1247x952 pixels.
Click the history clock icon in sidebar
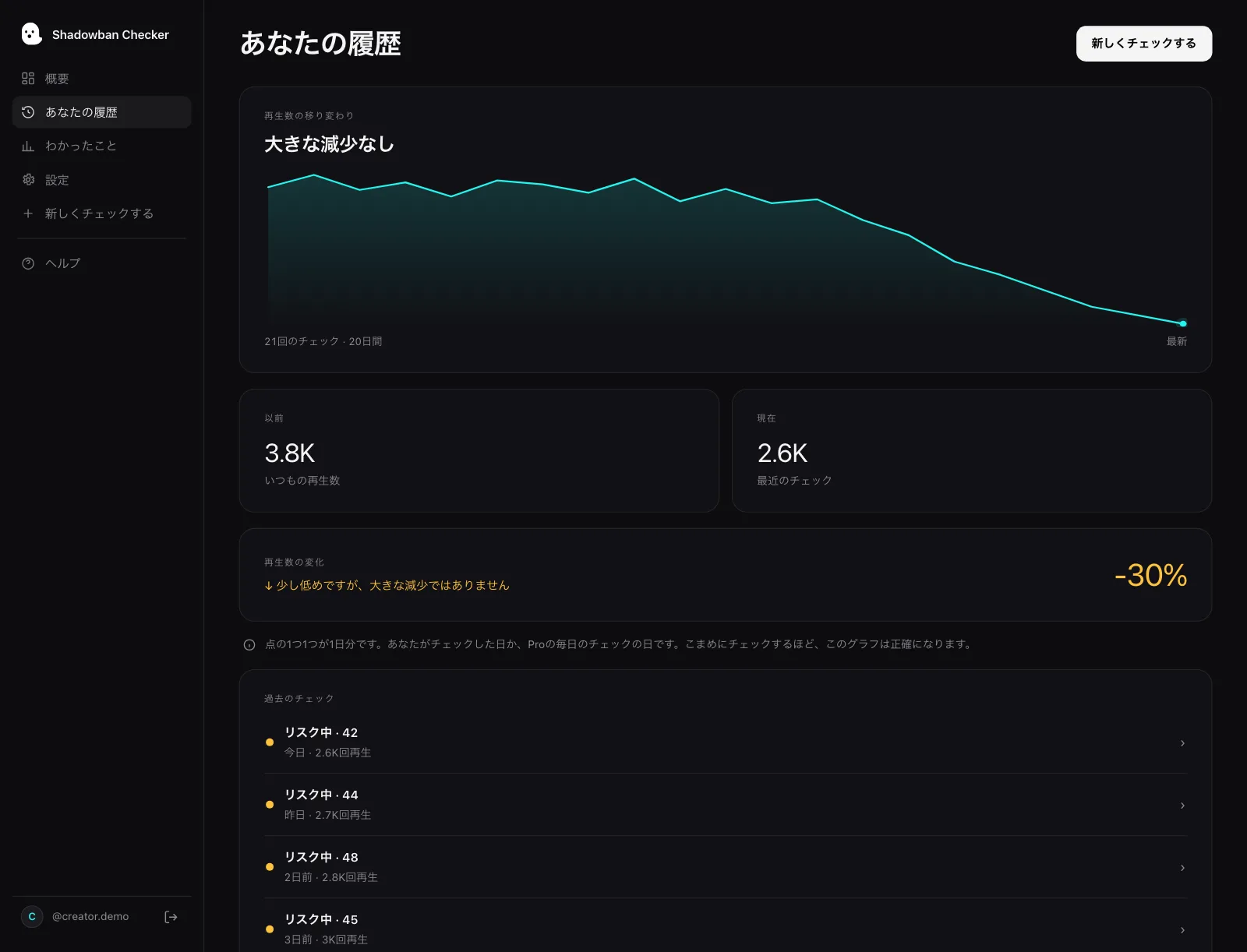28,112
